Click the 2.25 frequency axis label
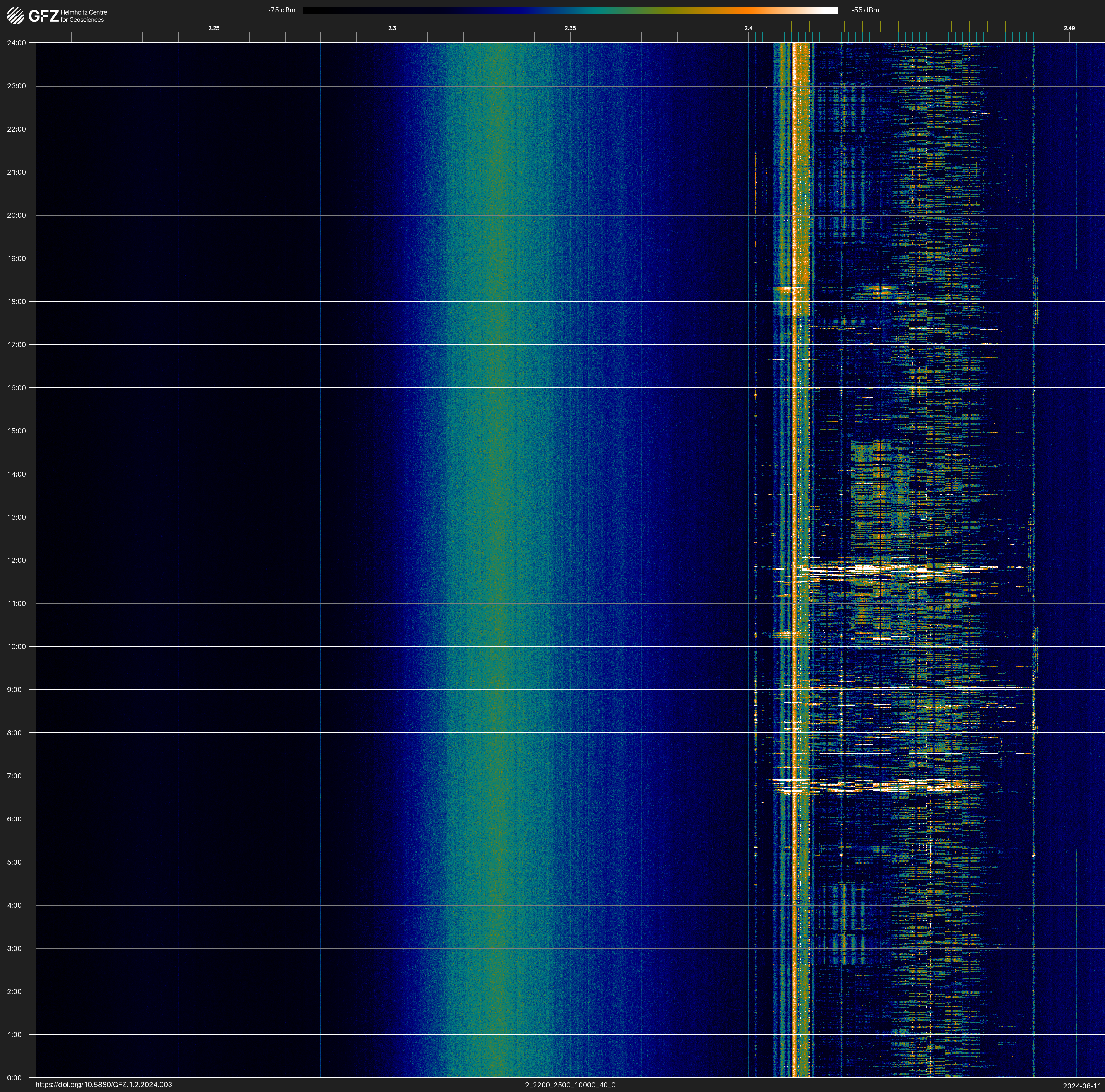The image size is (1105, 1092). coord(213,28)
